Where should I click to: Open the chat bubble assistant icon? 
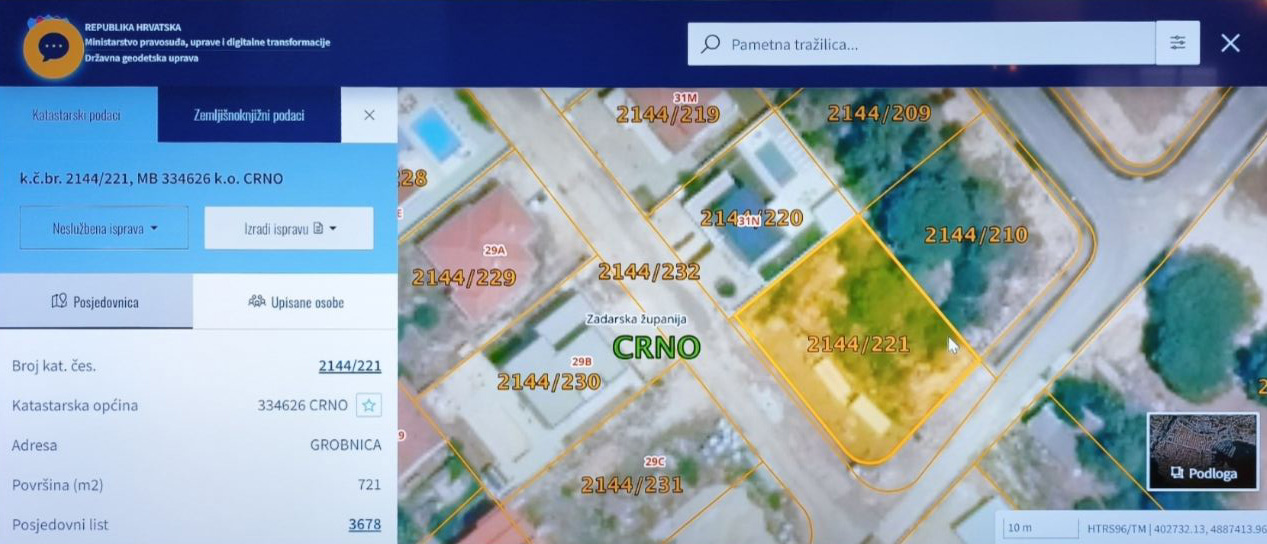coord(53,47)
